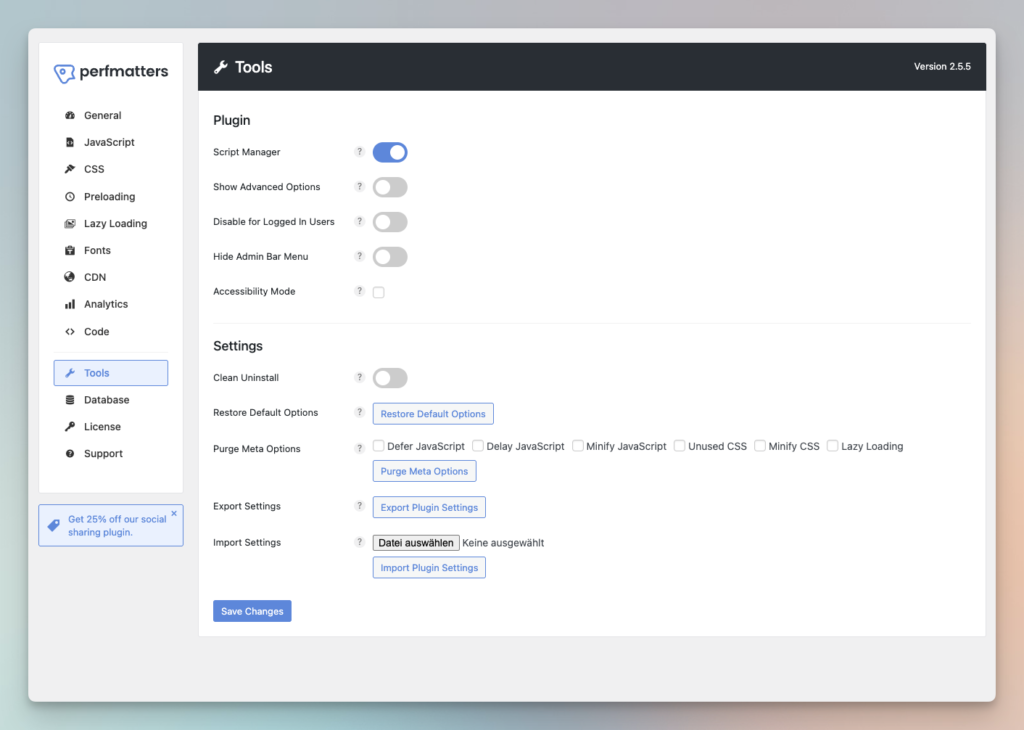Click the wrench icon in Tools header

[221, 67]
